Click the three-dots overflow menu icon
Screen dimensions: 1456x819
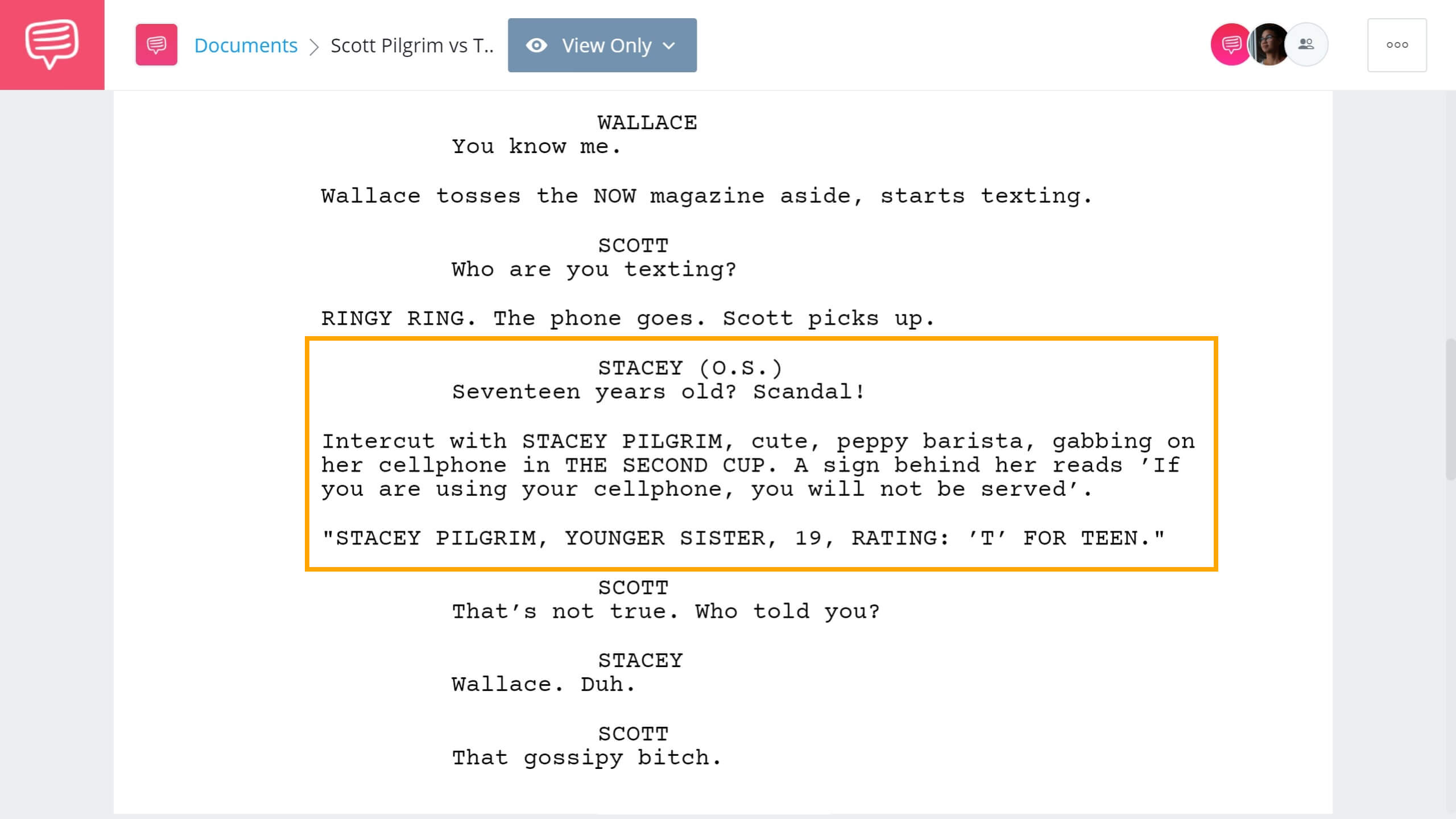[1397, 45]
